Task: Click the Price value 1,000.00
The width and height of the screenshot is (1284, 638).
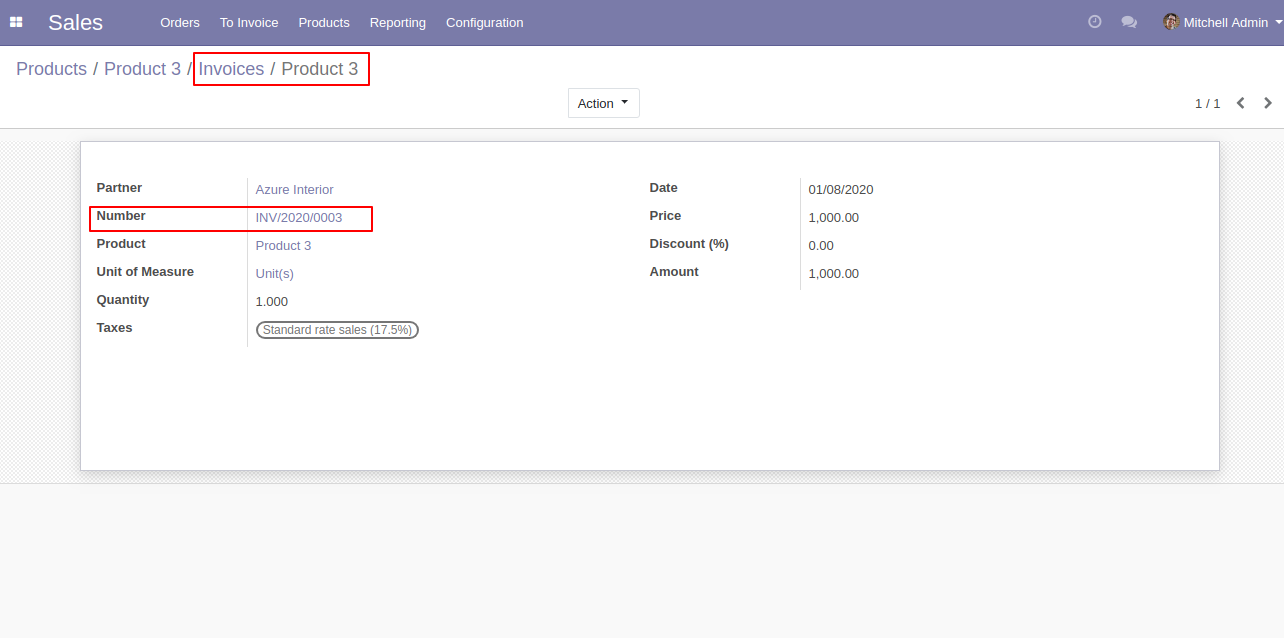Action: (x=834, y=217)
